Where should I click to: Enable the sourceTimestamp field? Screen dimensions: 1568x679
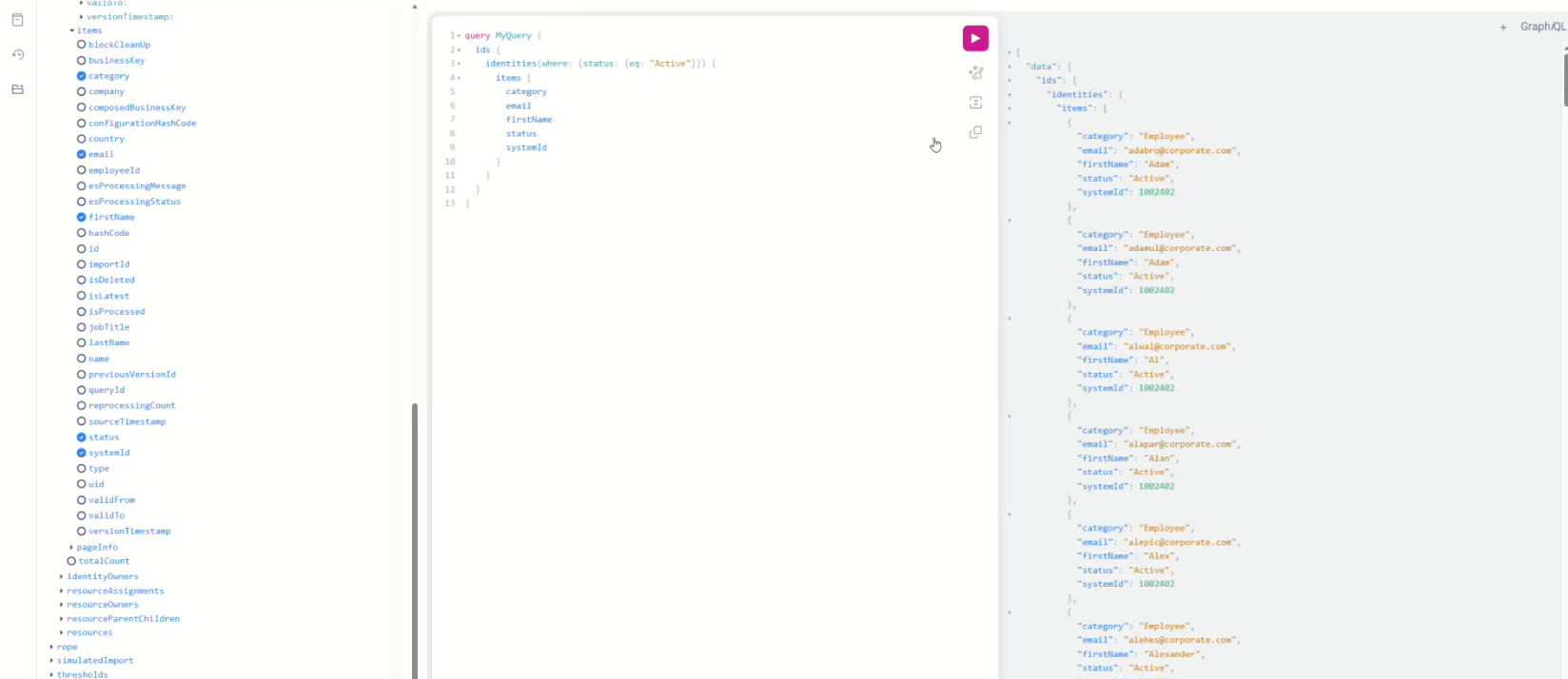[81, 421]
